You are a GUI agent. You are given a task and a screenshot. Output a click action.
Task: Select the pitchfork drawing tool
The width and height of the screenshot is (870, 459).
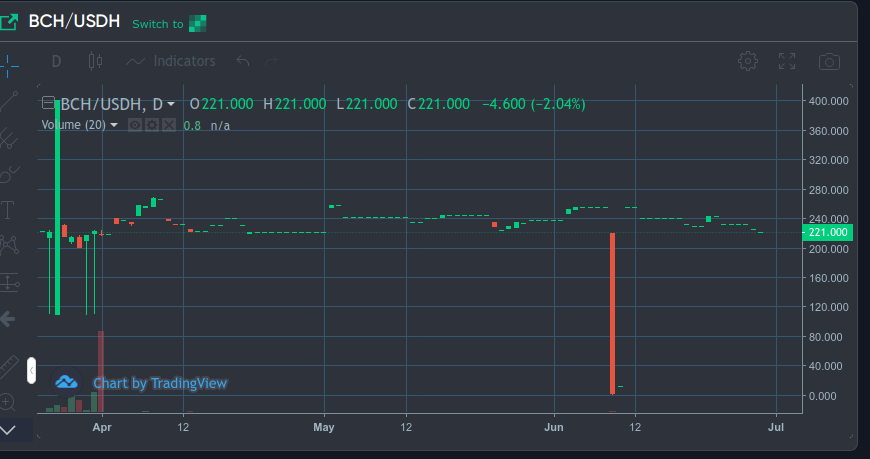8,138
